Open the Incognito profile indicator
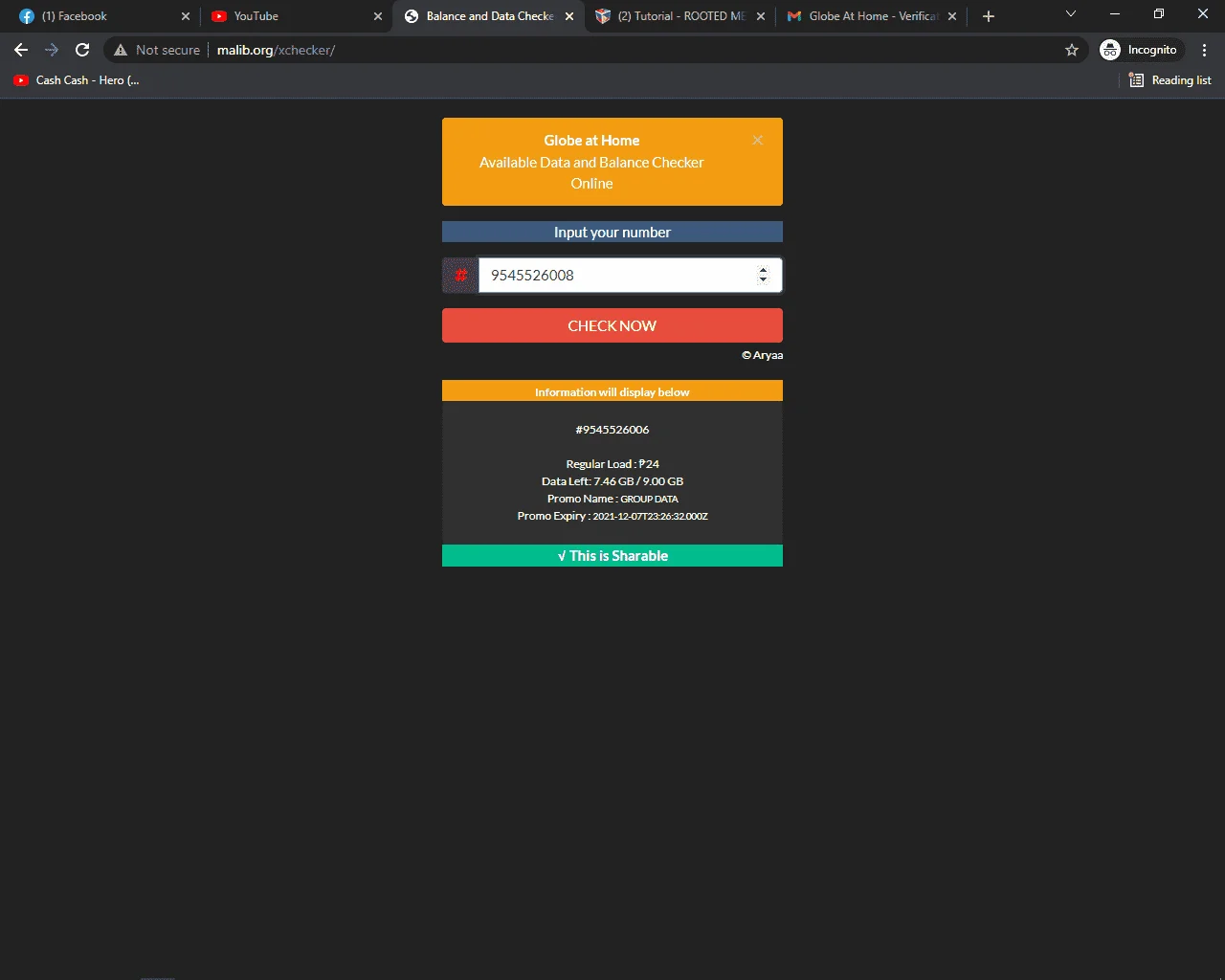 click(1139, 50)
